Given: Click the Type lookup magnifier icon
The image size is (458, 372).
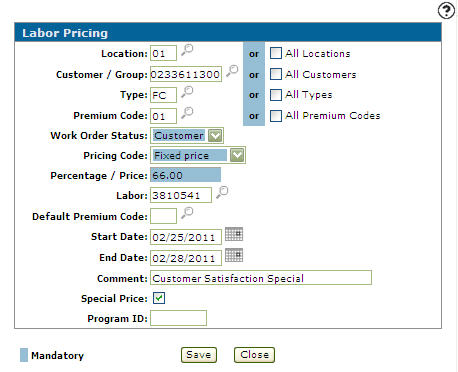Looking at the screenshot, I should click(187, 92).
